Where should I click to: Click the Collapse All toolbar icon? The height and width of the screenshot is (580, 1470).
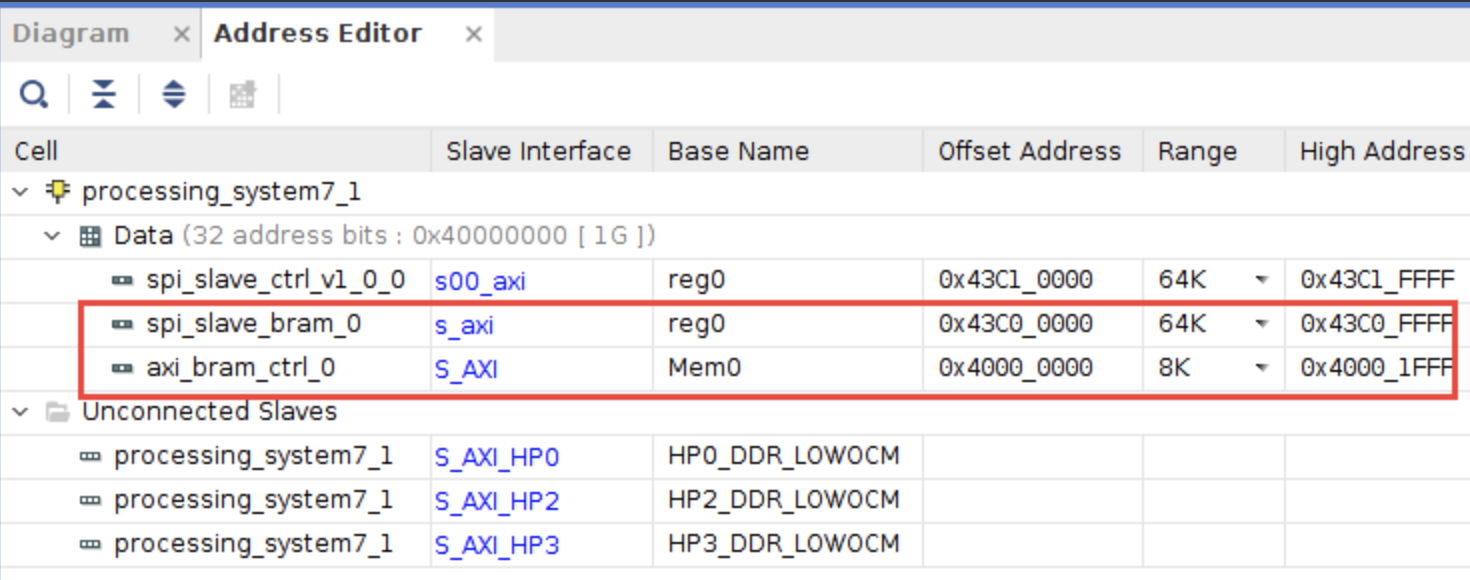click(103, 95)
